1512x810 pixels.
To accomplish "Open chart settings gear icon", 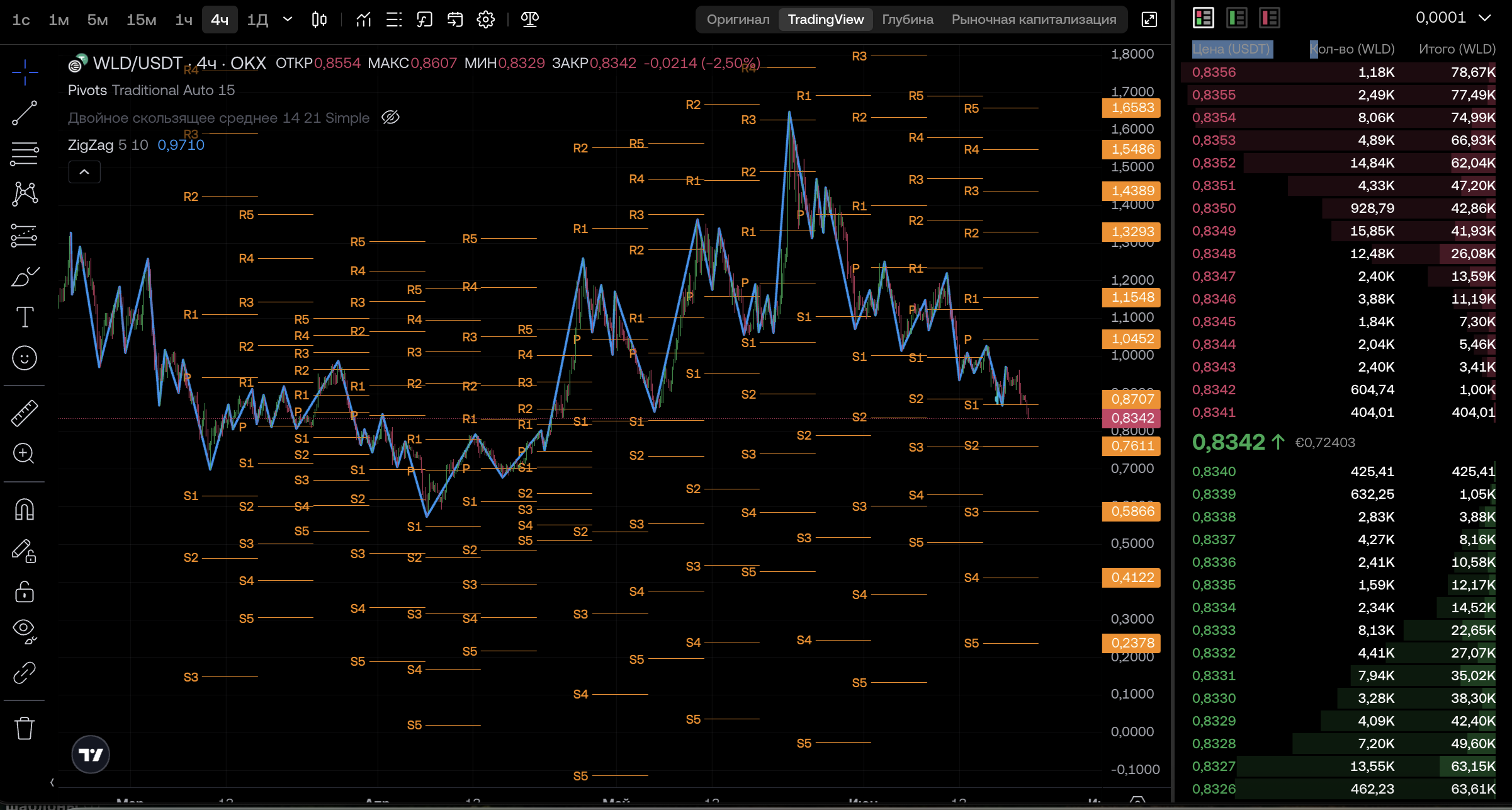I will [485, 20].
